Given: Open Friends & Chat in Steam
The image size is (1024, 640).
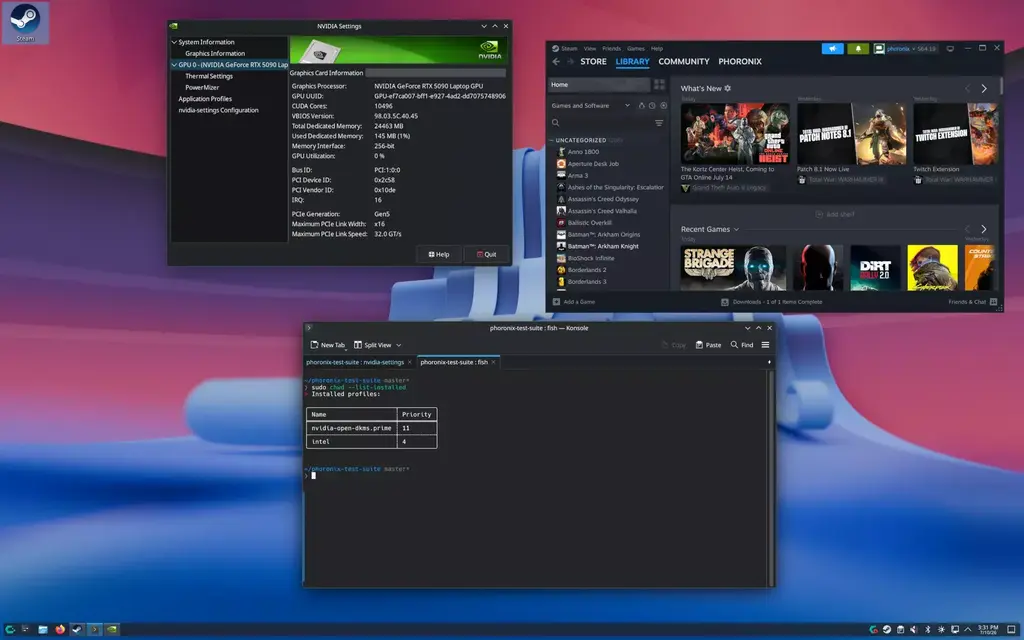Looking at the screenshot, I should [x=972, y=302].
